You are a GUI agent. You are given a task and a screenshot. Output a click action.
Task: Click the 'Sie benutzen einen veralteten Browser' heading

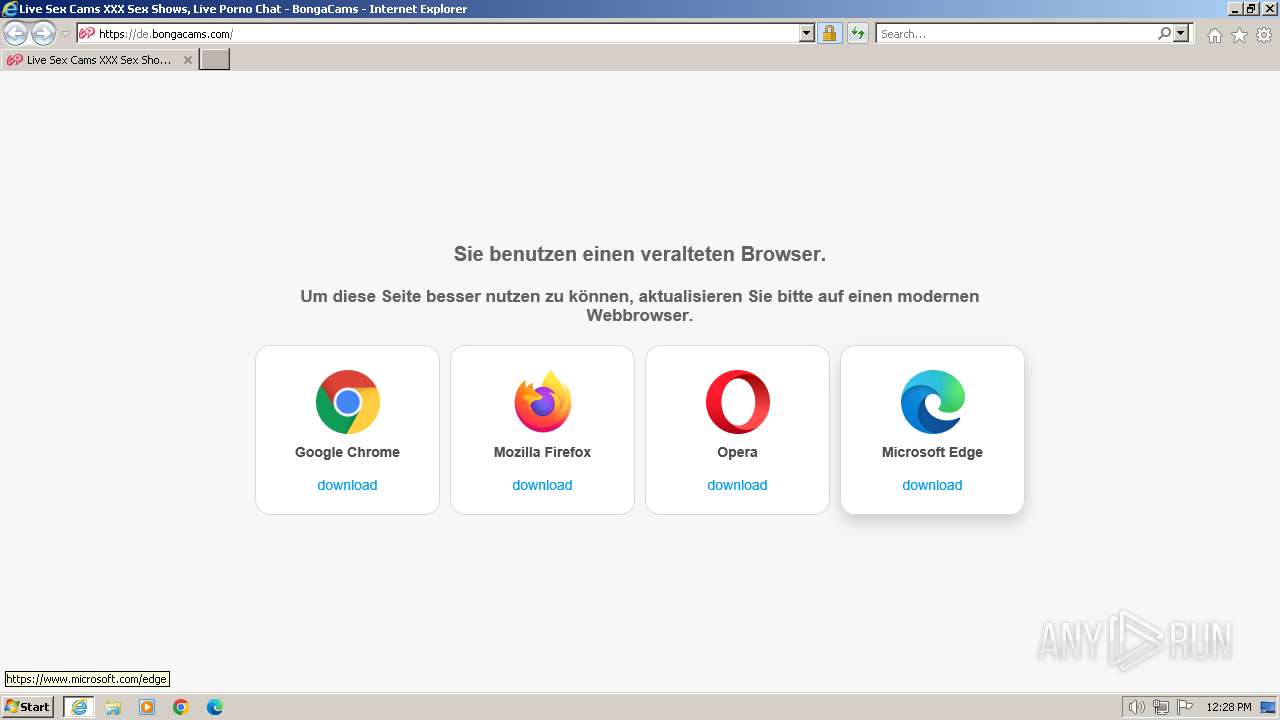(640, 254)
